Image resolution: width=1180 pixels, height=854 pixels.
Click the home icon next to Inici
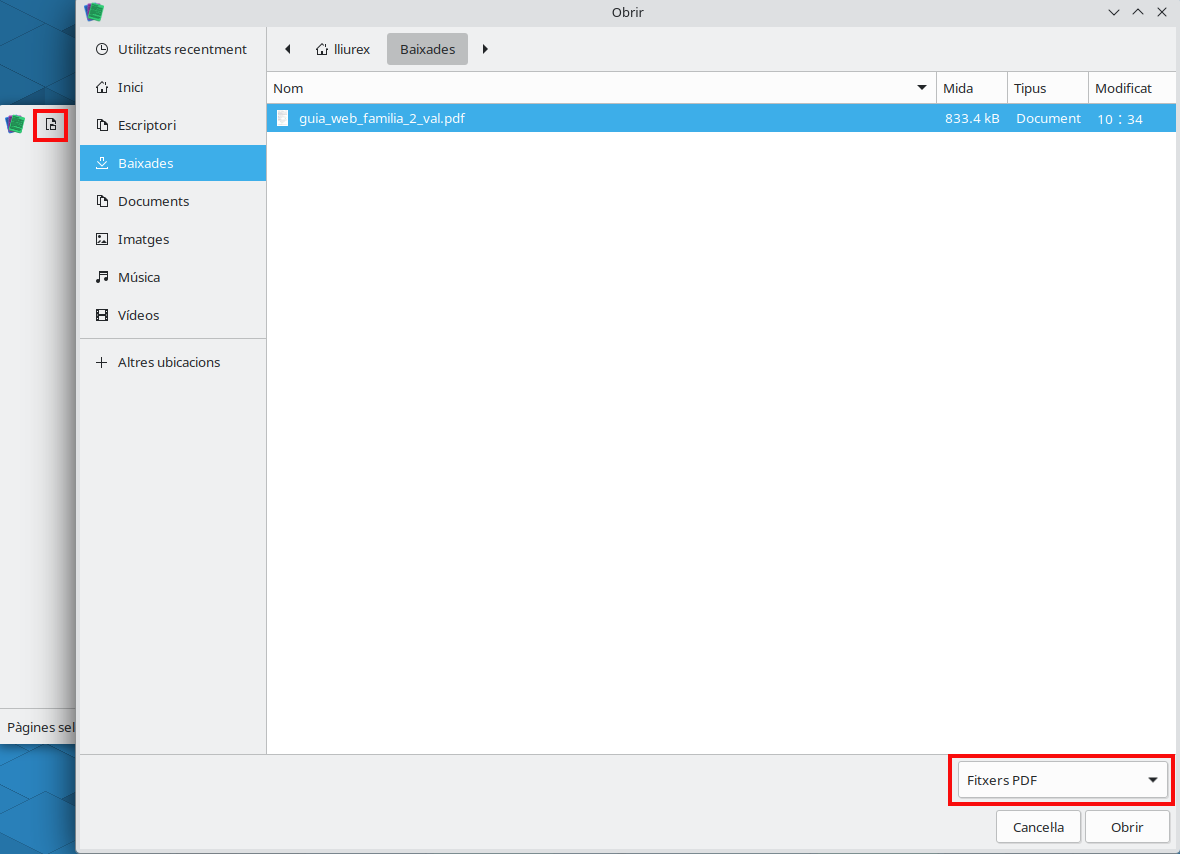click(x=102, y=87)
